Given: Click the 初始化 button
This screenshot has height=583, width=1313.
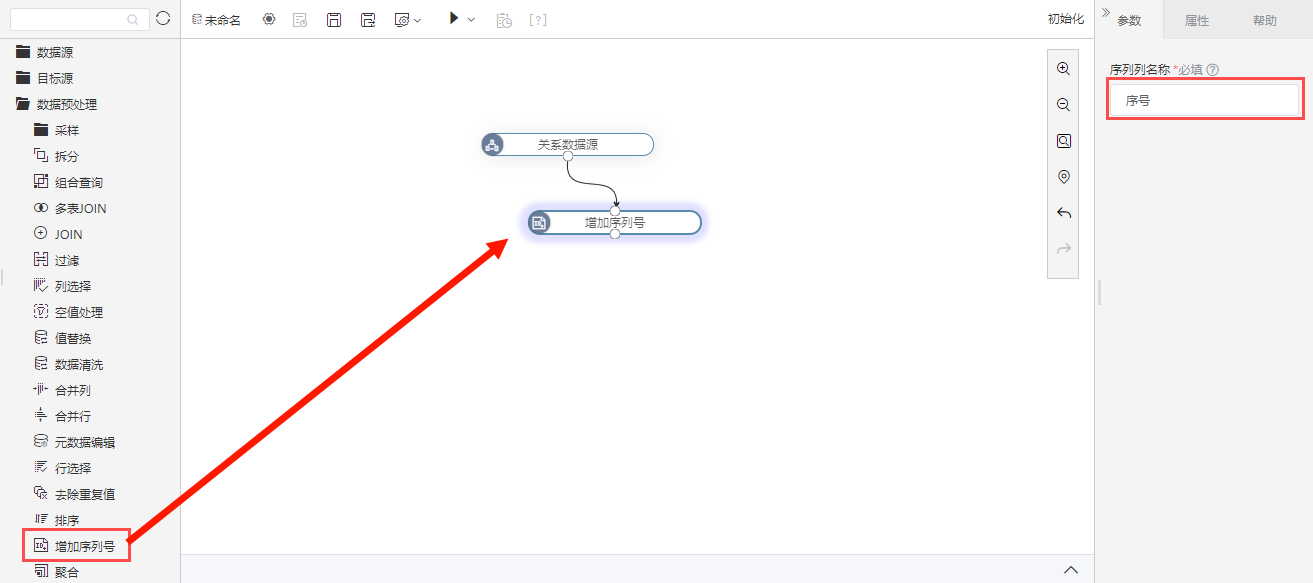Looking at the screenshot, I should pyautogui.click(x=1065, y=19).
